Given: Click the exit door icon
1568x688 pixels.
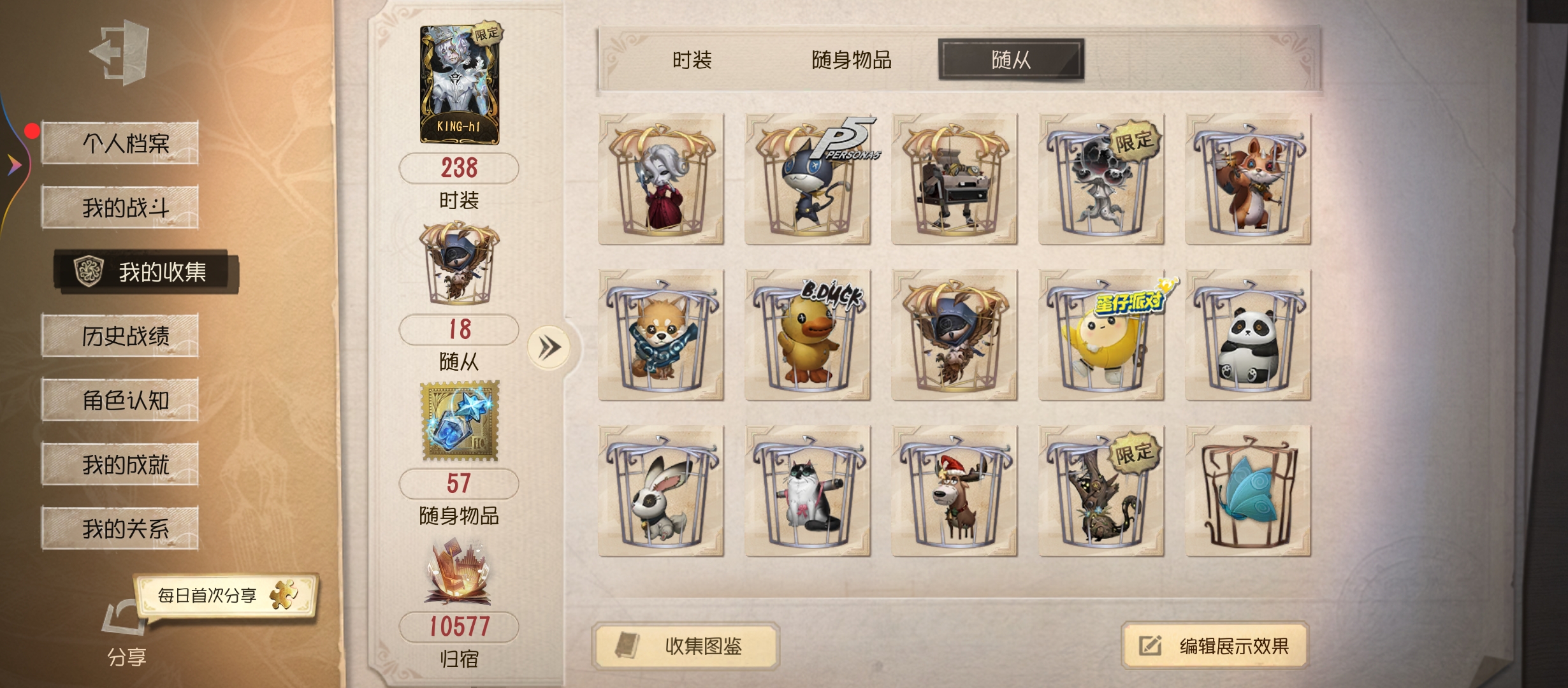Looking at the screenshot, I should [120, 52].
